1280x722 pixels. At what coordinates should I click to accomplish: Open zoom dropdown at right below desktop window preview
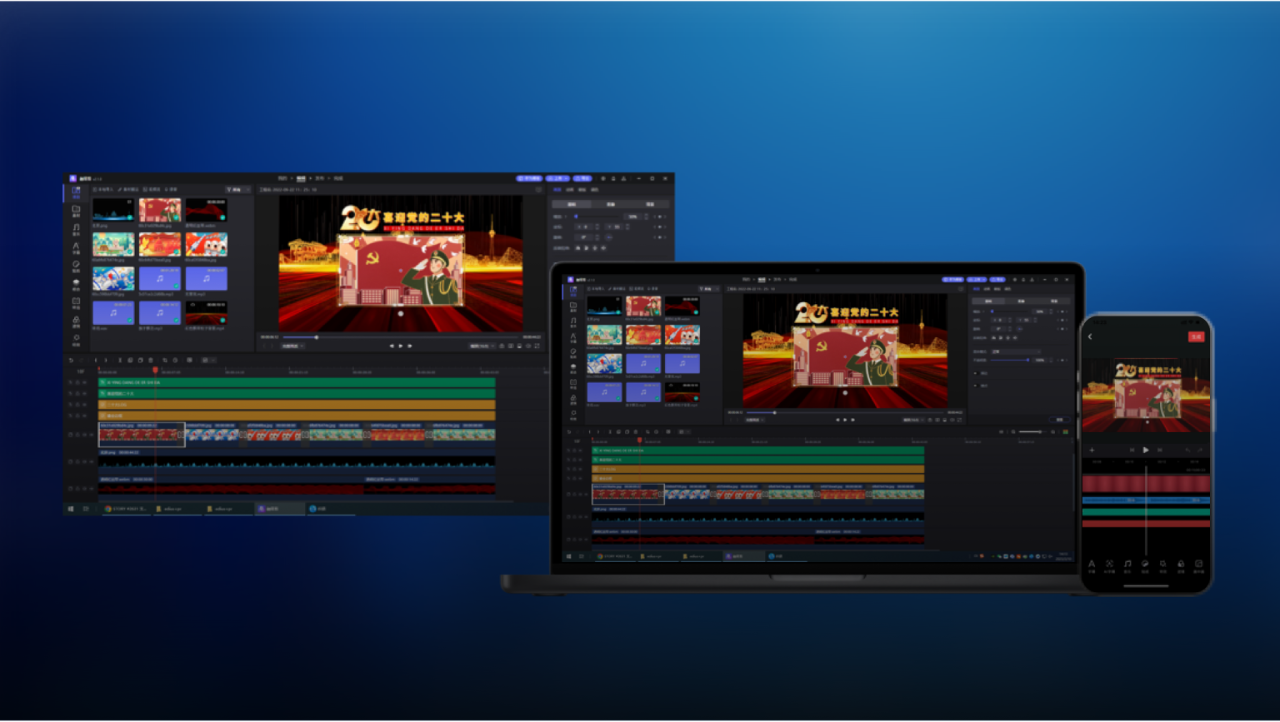coord(482,346)
